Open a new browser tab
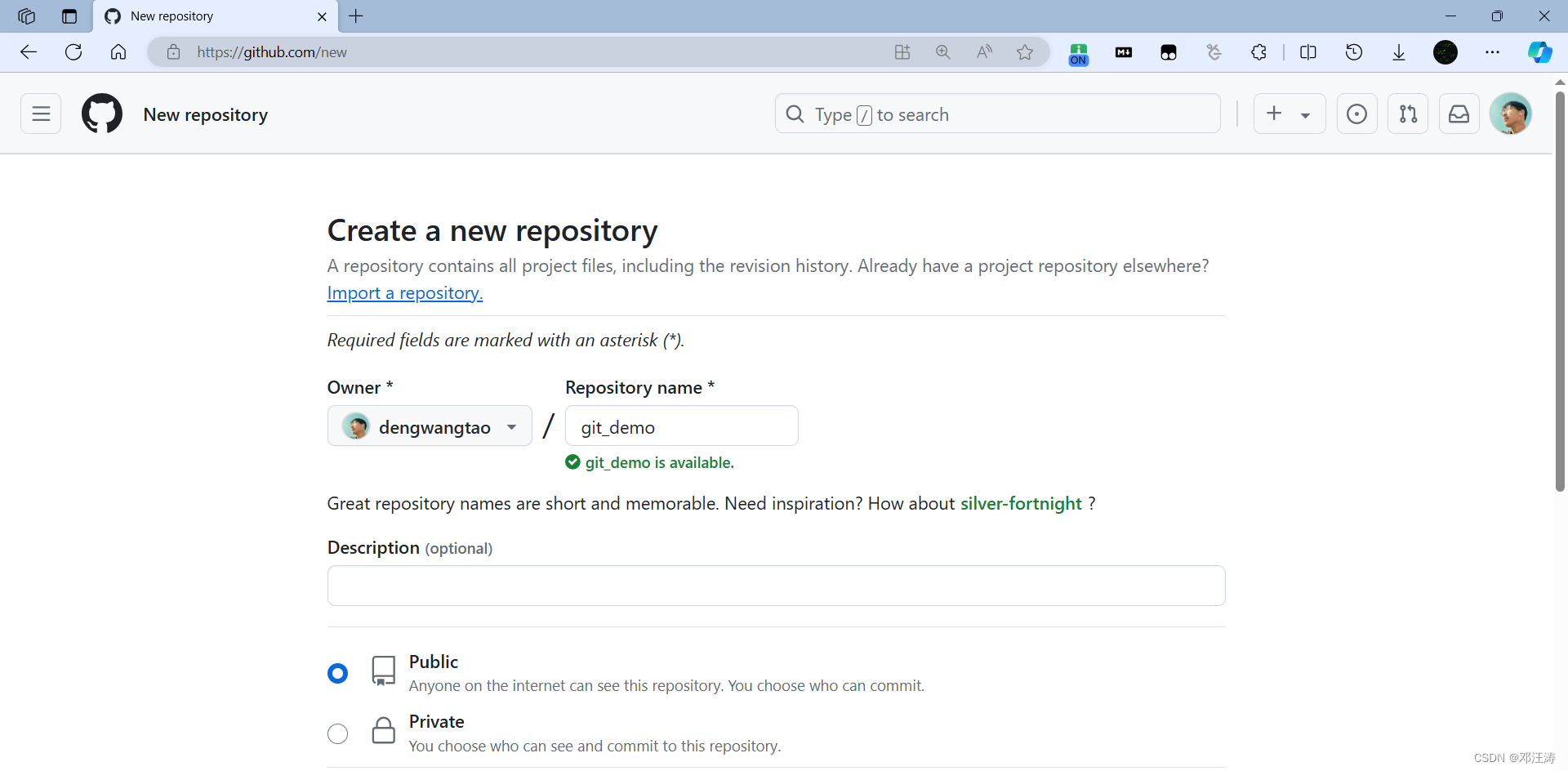1568x771 pixels. coord(356,16)
